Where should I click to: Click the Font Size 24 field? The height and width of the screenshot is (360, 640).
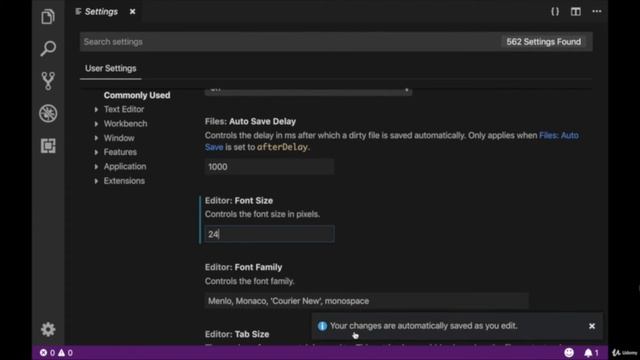tap(269, 234)
